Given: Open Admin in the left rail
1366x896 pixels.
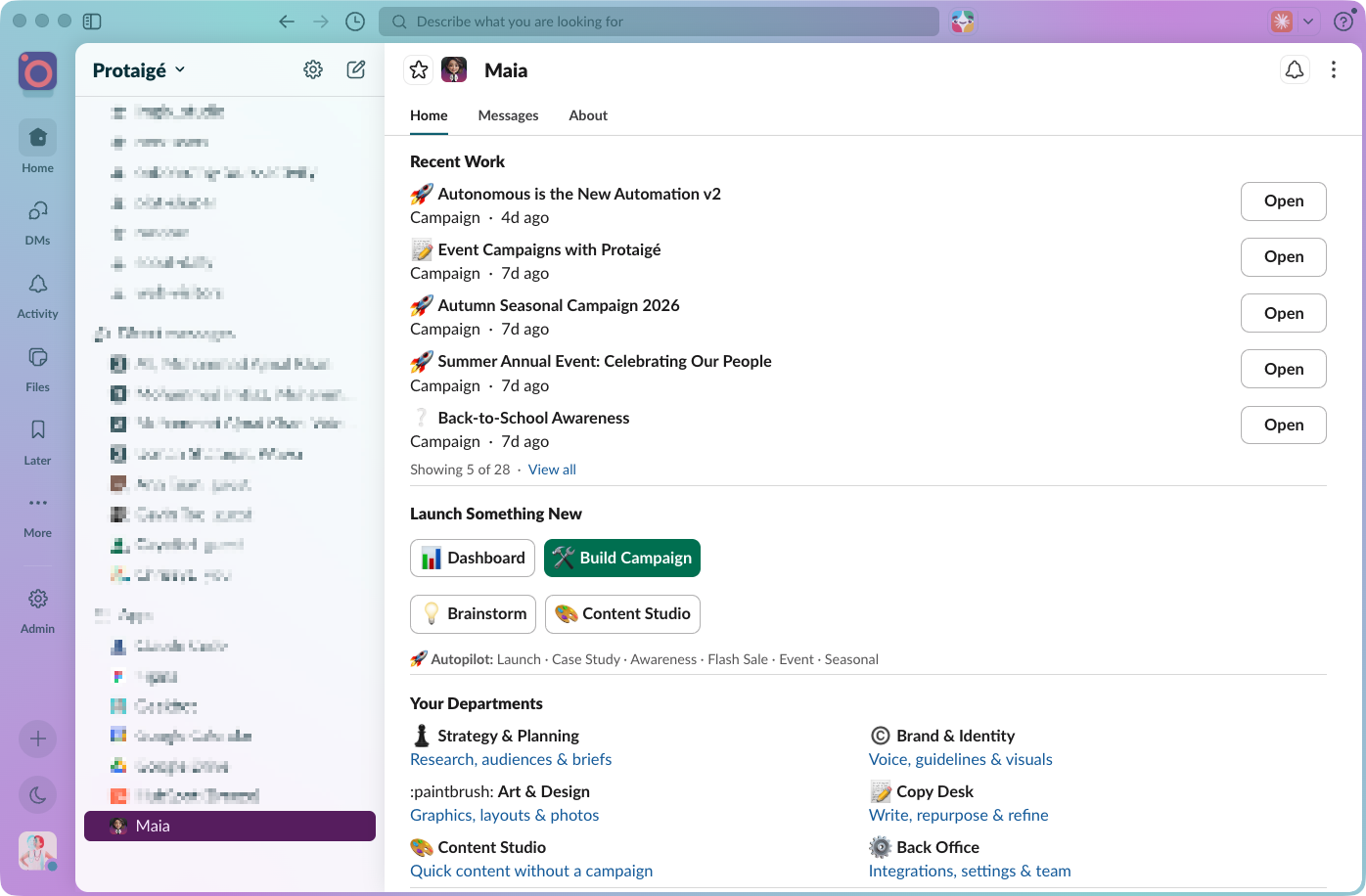Looking at the screenshot, I should click(37, 610).
